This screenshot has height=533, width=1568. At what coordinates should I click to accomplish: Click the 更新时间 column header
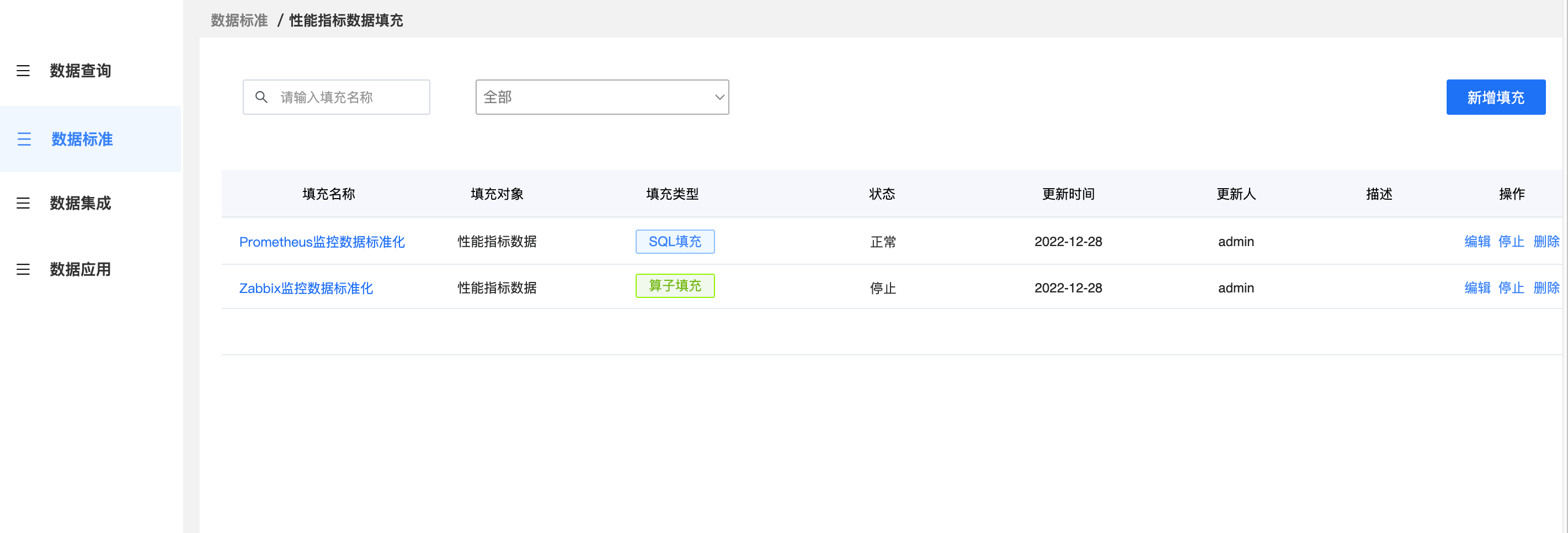pyautogui.click(x=1068, y=194)
